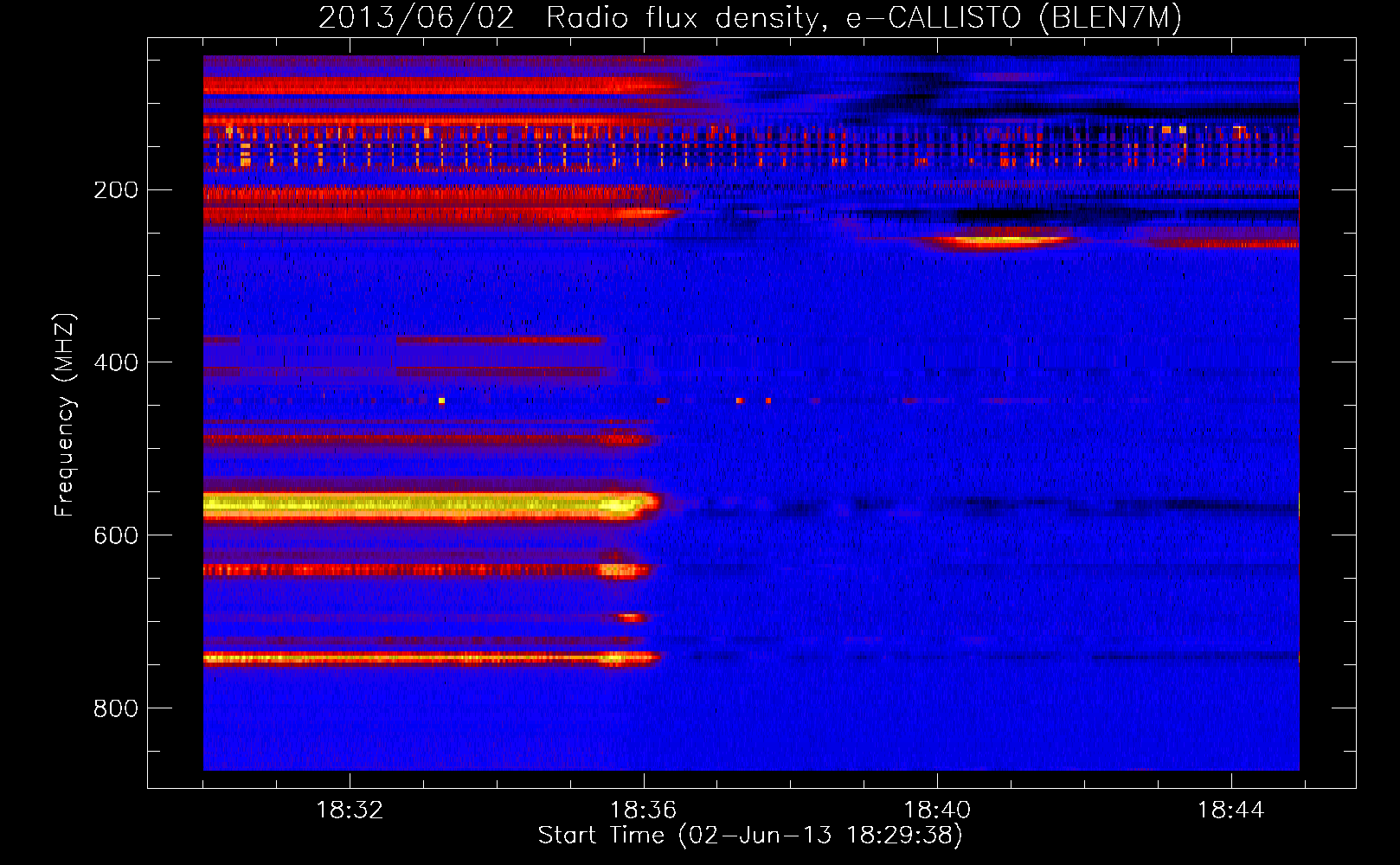Click the 600 frequency tick label

coord(116,535)
